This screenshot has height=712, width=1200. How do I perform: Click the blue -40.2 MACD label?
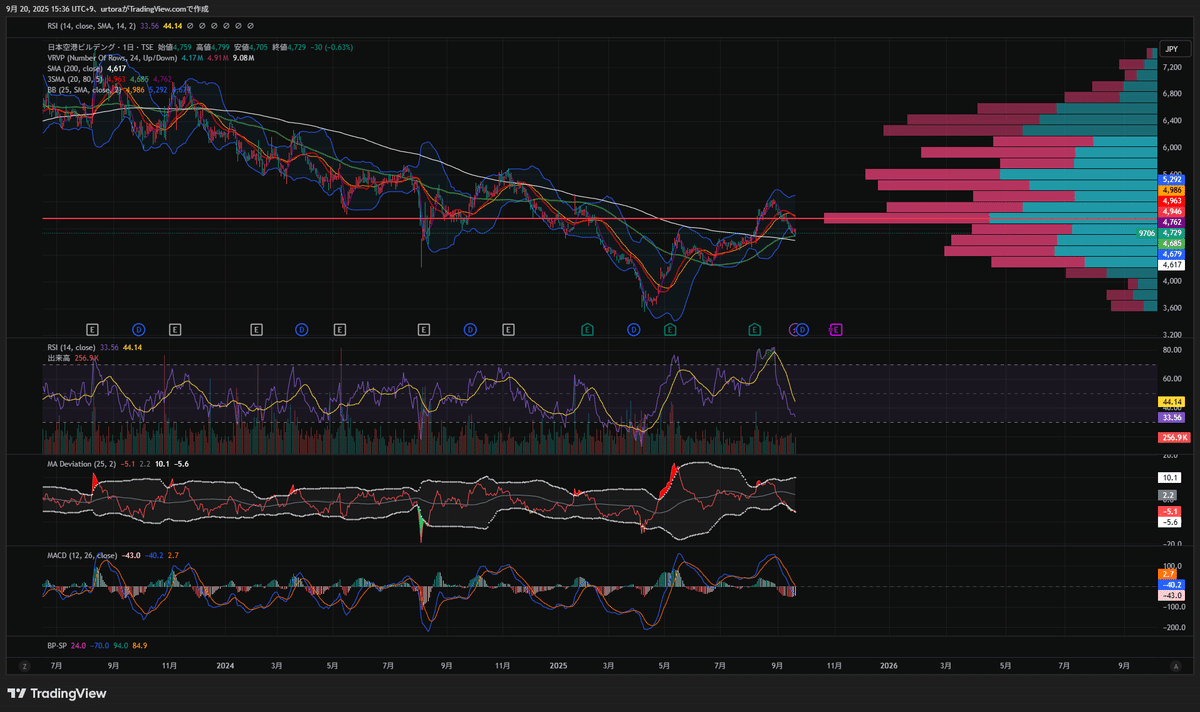pos(1172,584)
